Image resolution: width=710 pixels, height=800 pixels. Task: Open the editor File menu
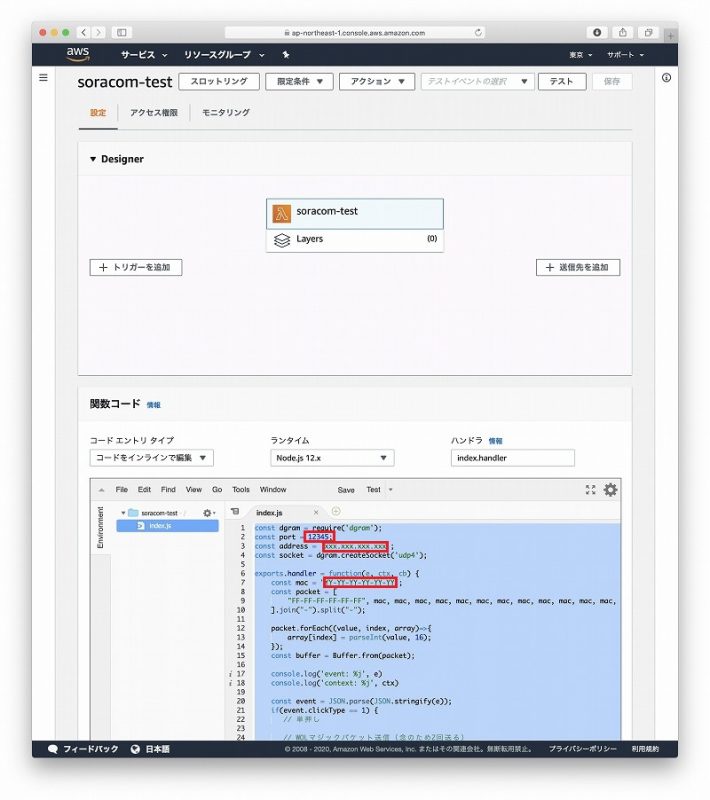[x=121, y=490]
